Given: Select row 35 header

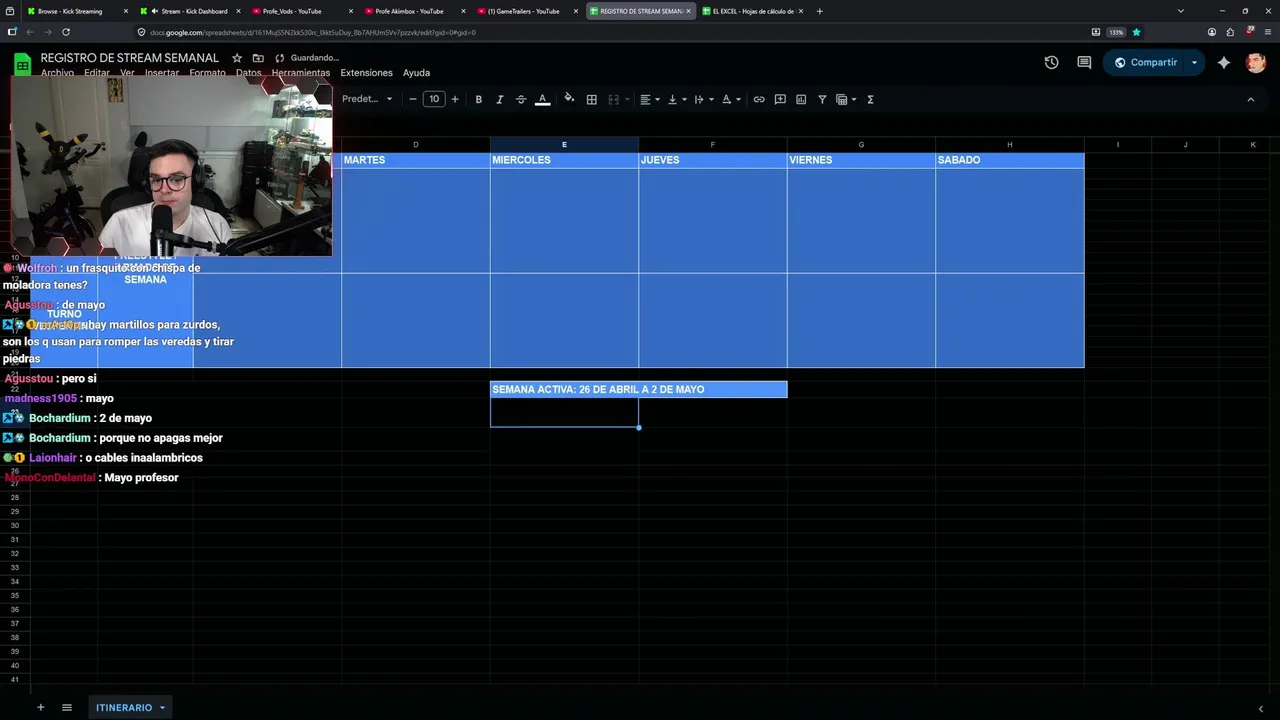Looking at the screenshot, I should click(x=15, y=595).
